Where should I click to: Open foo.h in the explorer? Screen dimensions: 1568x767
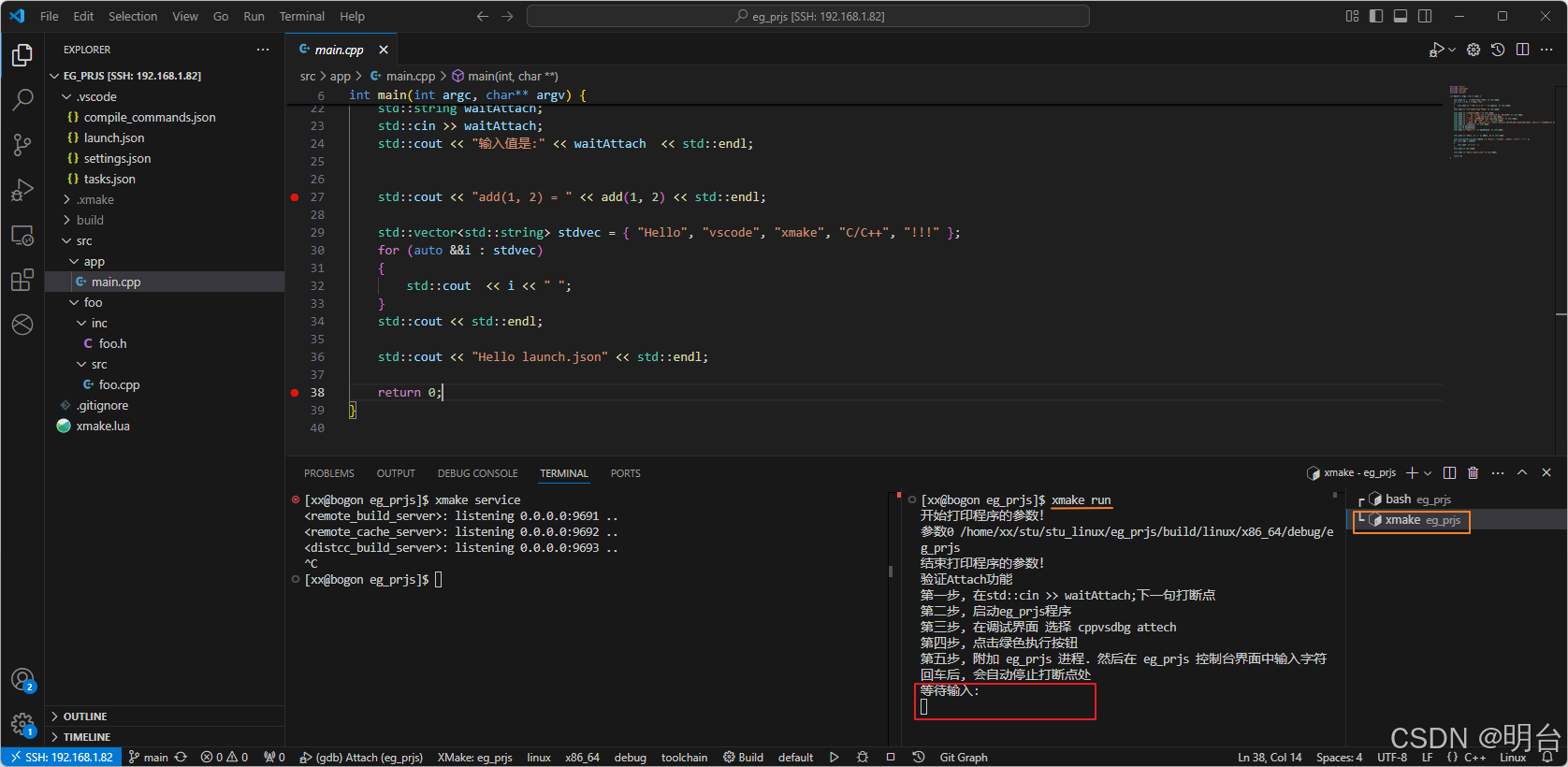coord(165,343)
